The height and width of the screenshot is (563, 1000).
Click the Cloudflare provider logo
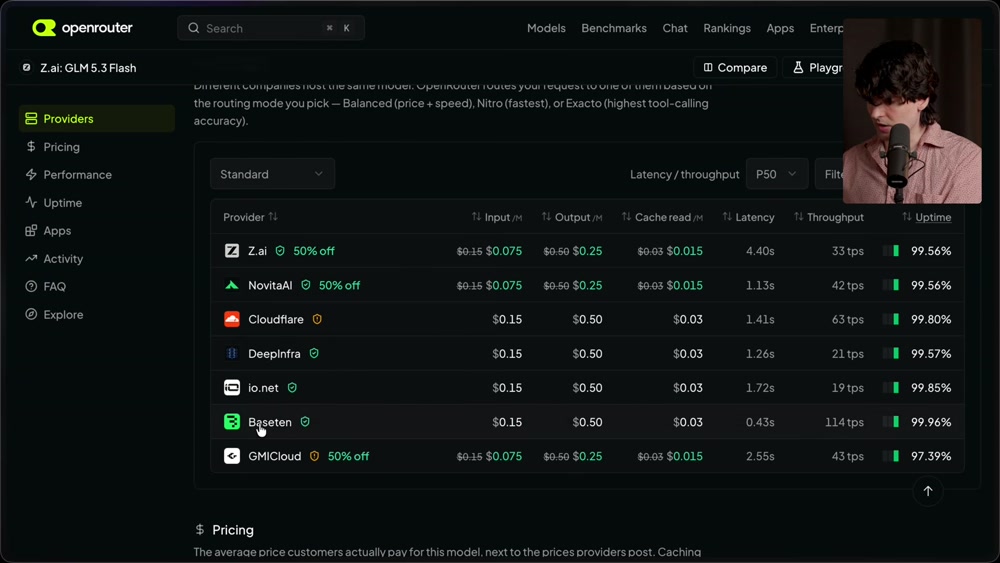pos(232,319)
